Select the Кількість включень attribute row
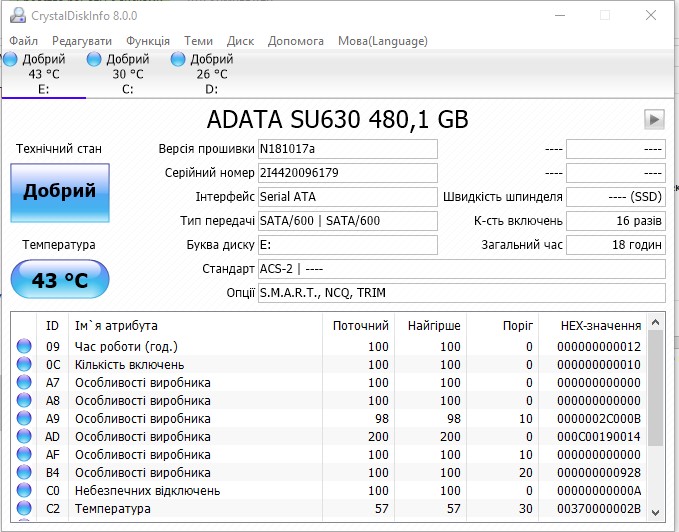The image size is (679, 532). (x=329, y=364)
